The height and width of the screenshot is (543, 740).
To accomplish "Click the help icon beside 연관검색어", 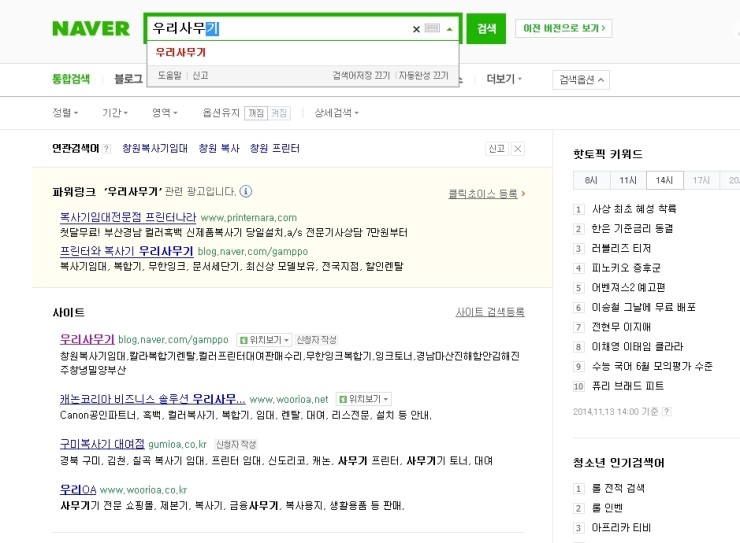I will 106,149.
